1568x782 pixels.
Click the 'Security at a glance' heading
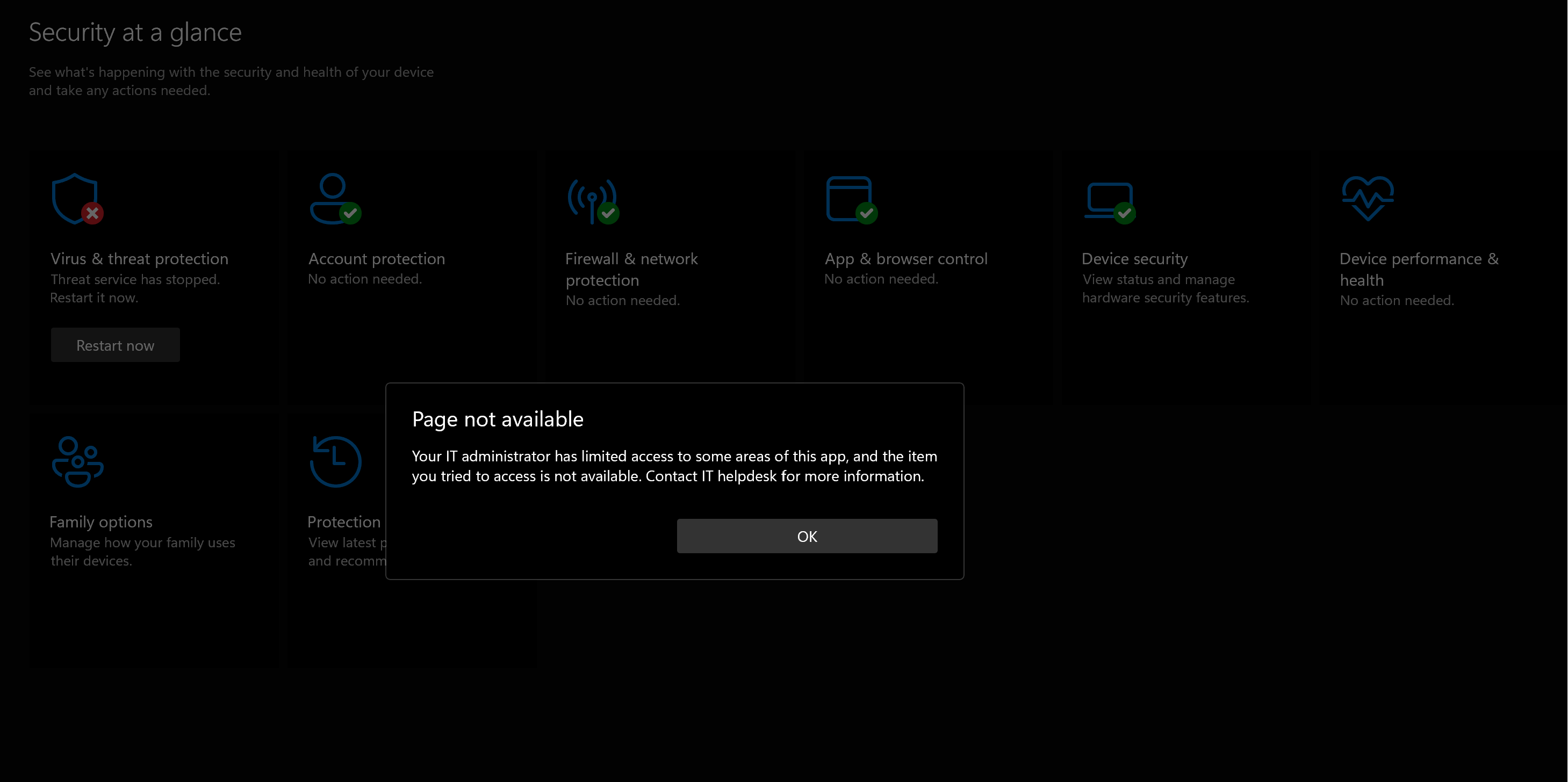click(x=135, y=32)
